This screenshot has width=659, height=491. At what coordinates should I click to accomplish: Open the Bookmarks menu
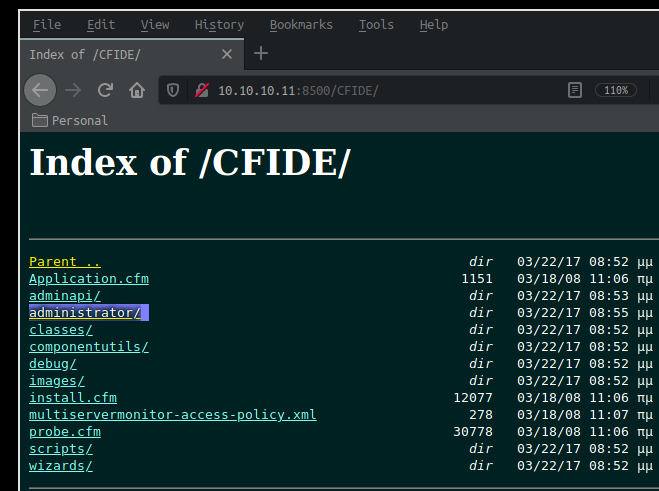coord(301,24)
